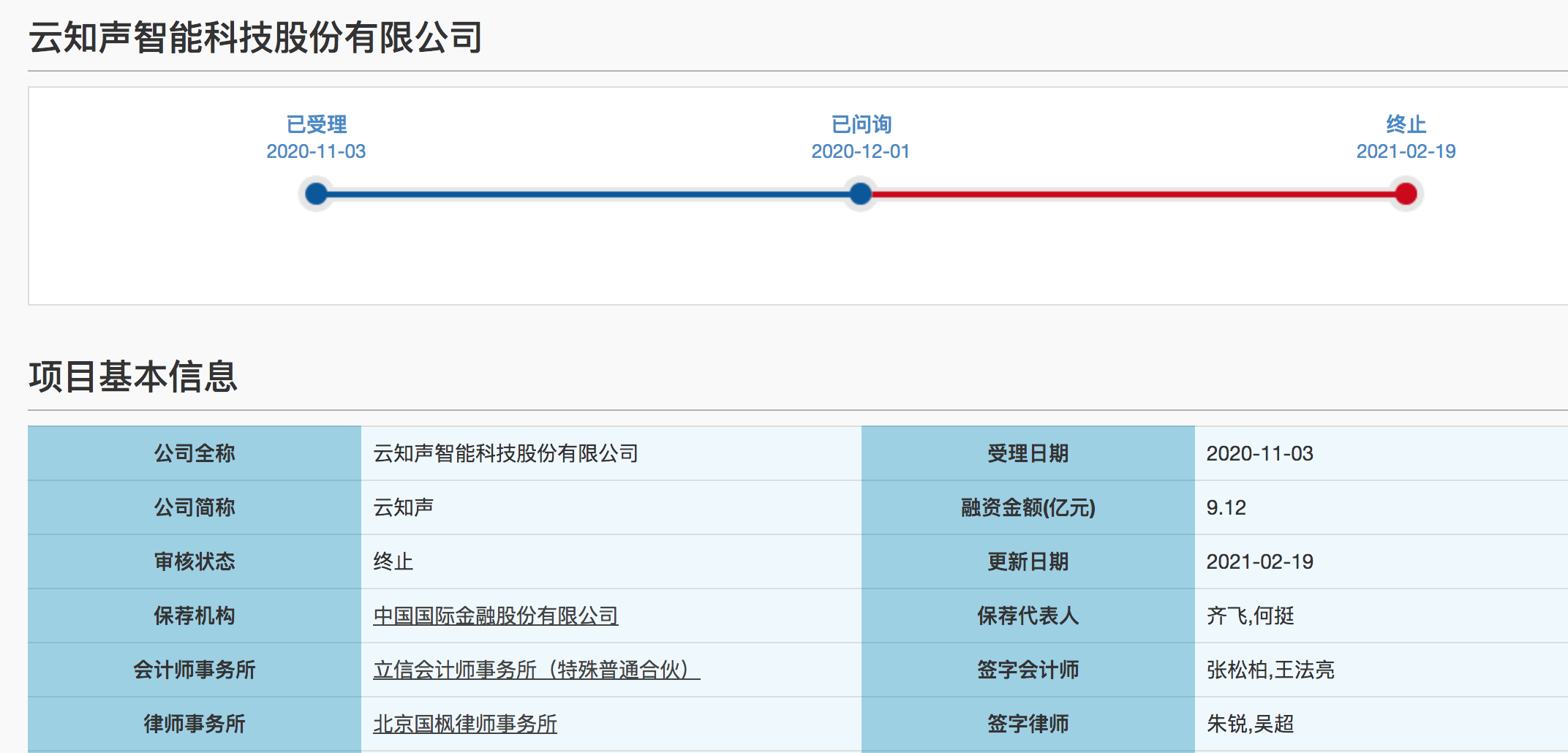Click the 项目基本信息 section heading
The image size is (1568, 753).
[x=133, y=376]
